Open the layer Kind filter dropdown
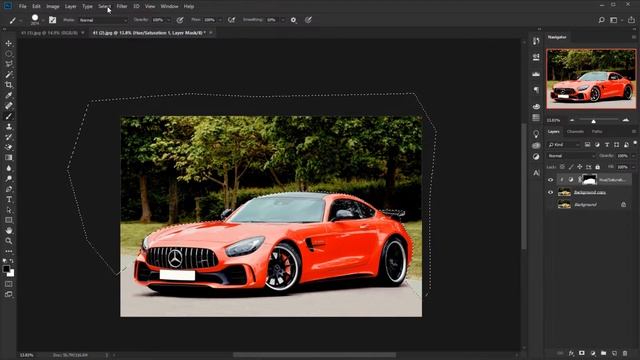640x360 pixels. pyautogui.click(x=564, y=144)
